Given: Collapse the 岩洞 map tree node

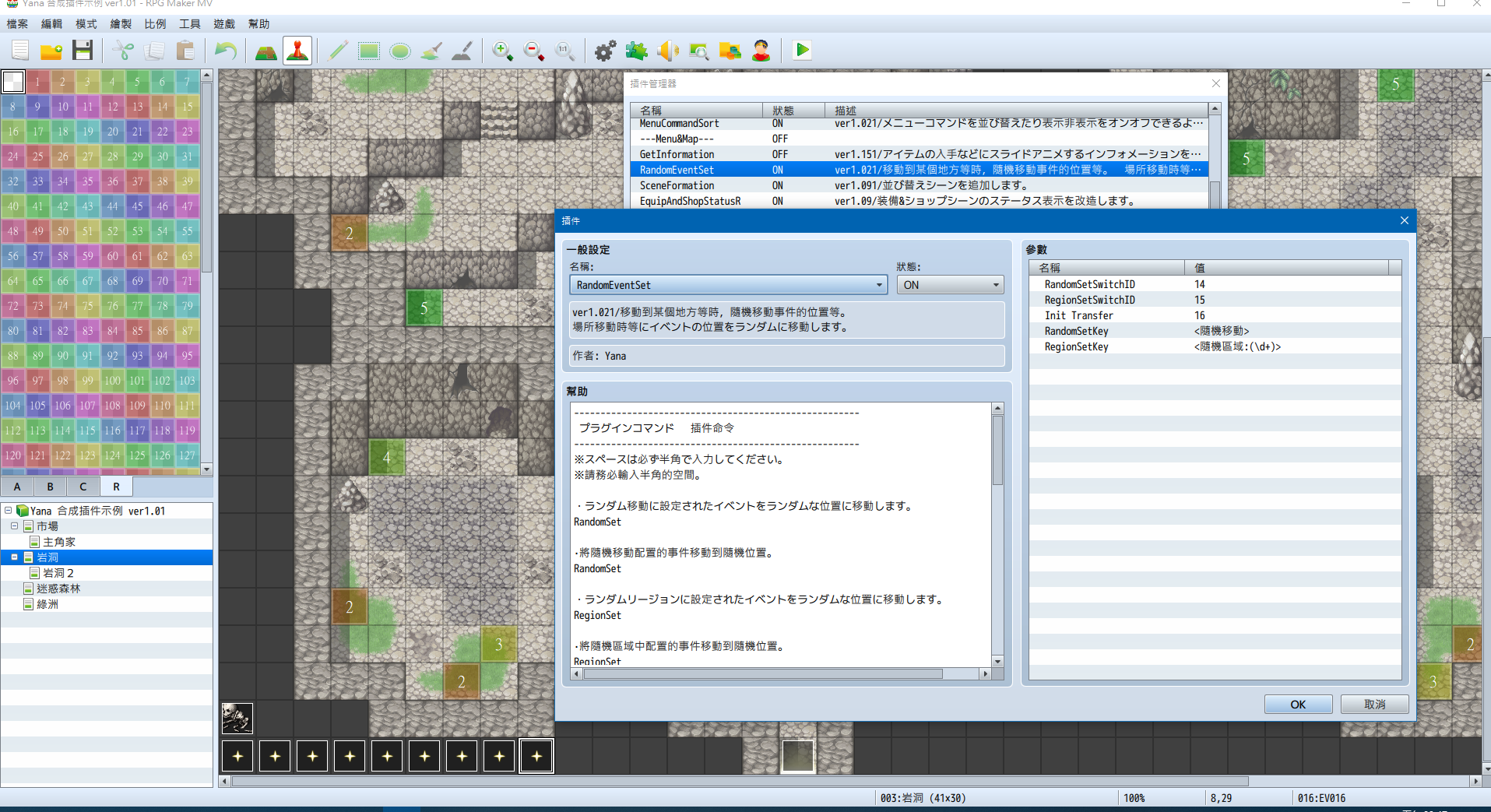Looking at the screenshot, I should click(15, 557).
